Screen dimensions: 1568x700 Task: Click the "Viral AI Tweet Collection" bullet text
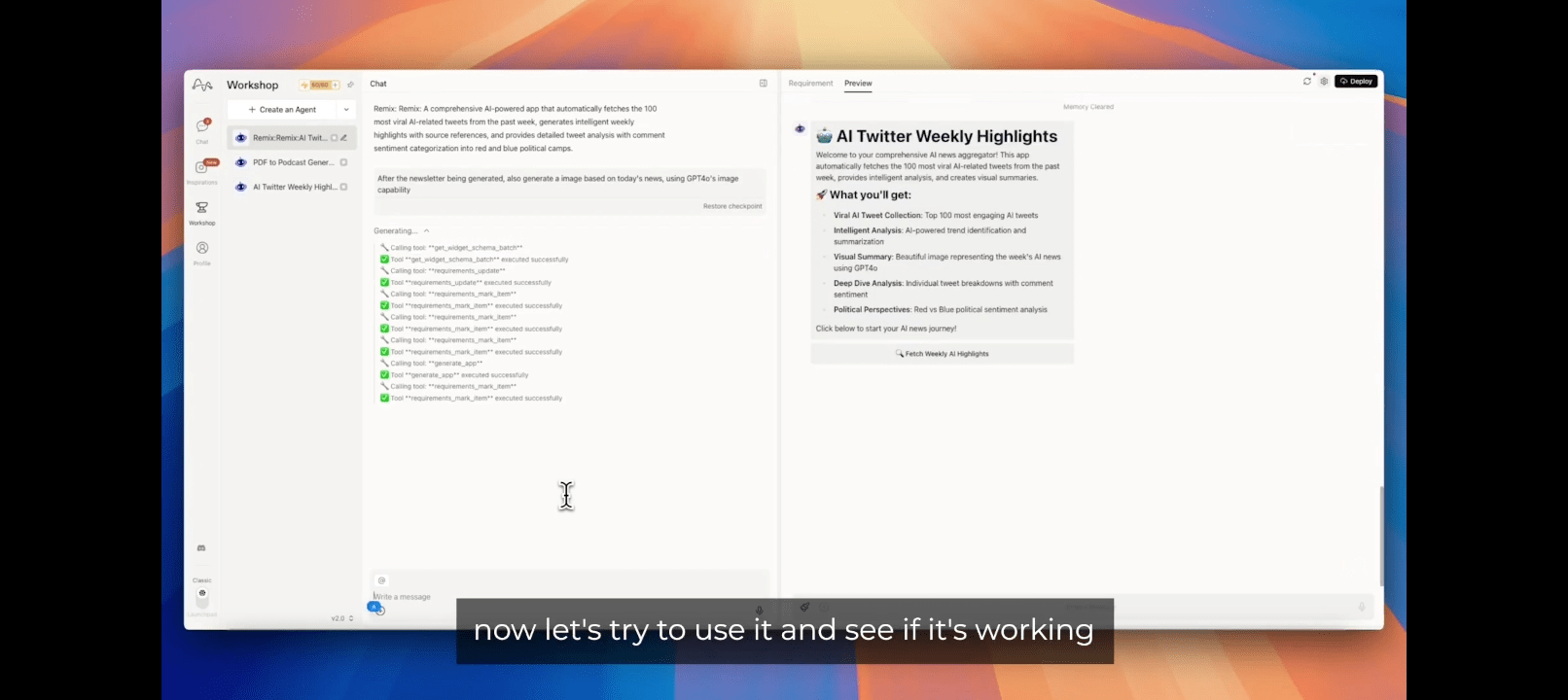(x=936, y=216)
